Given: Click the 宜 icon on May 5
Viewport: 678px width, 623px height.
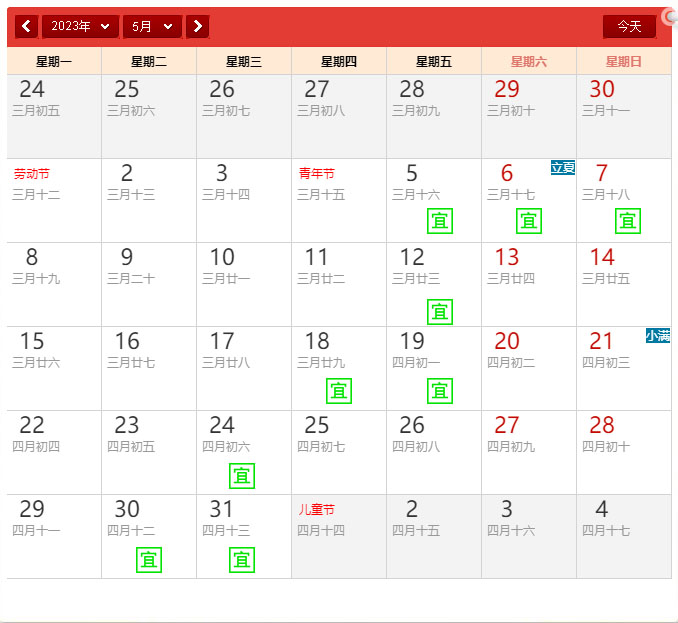Looking at the screenshot, I should click(440, 221).
